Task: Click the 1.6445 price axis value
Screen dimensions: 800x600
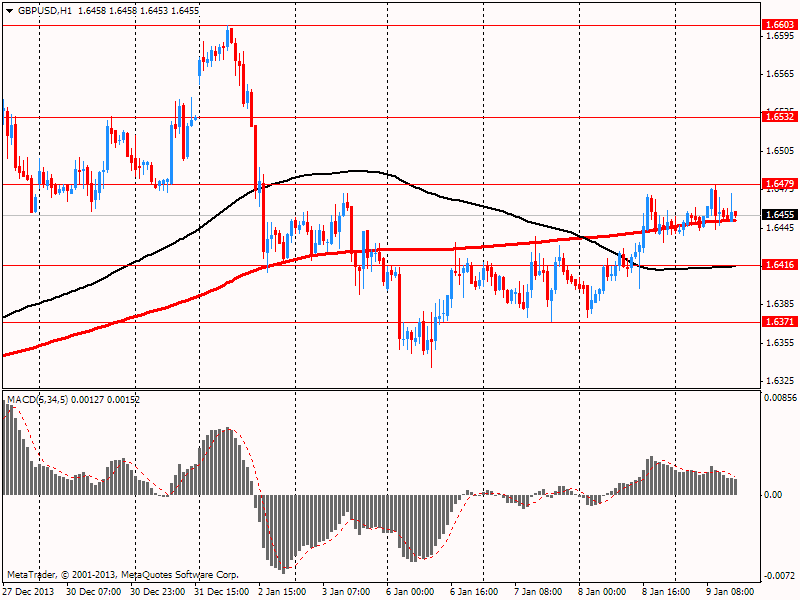Action: point(781,228)
